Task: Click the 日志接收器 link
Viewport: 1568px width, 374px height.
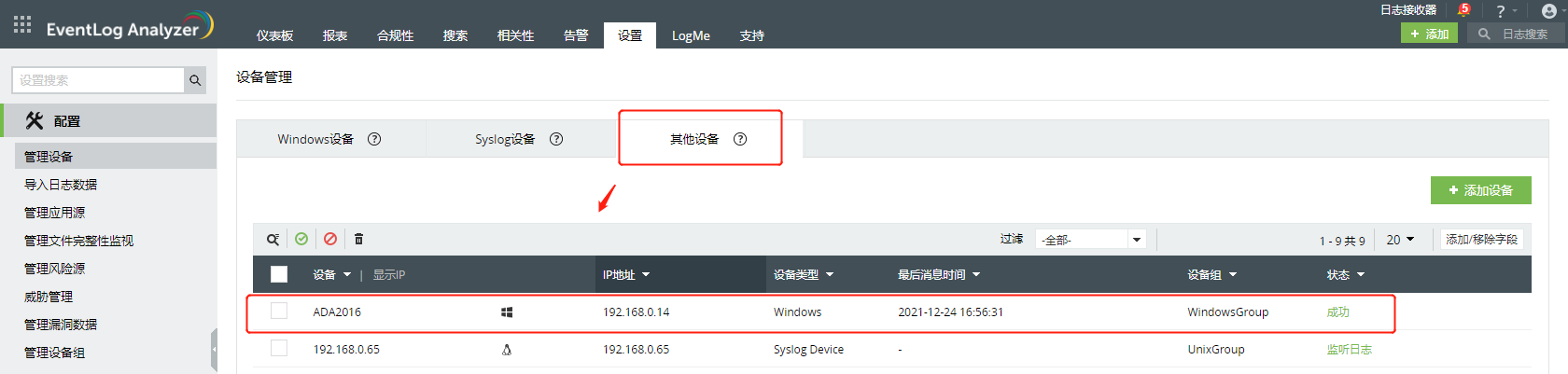Action: click(1408, 10)
